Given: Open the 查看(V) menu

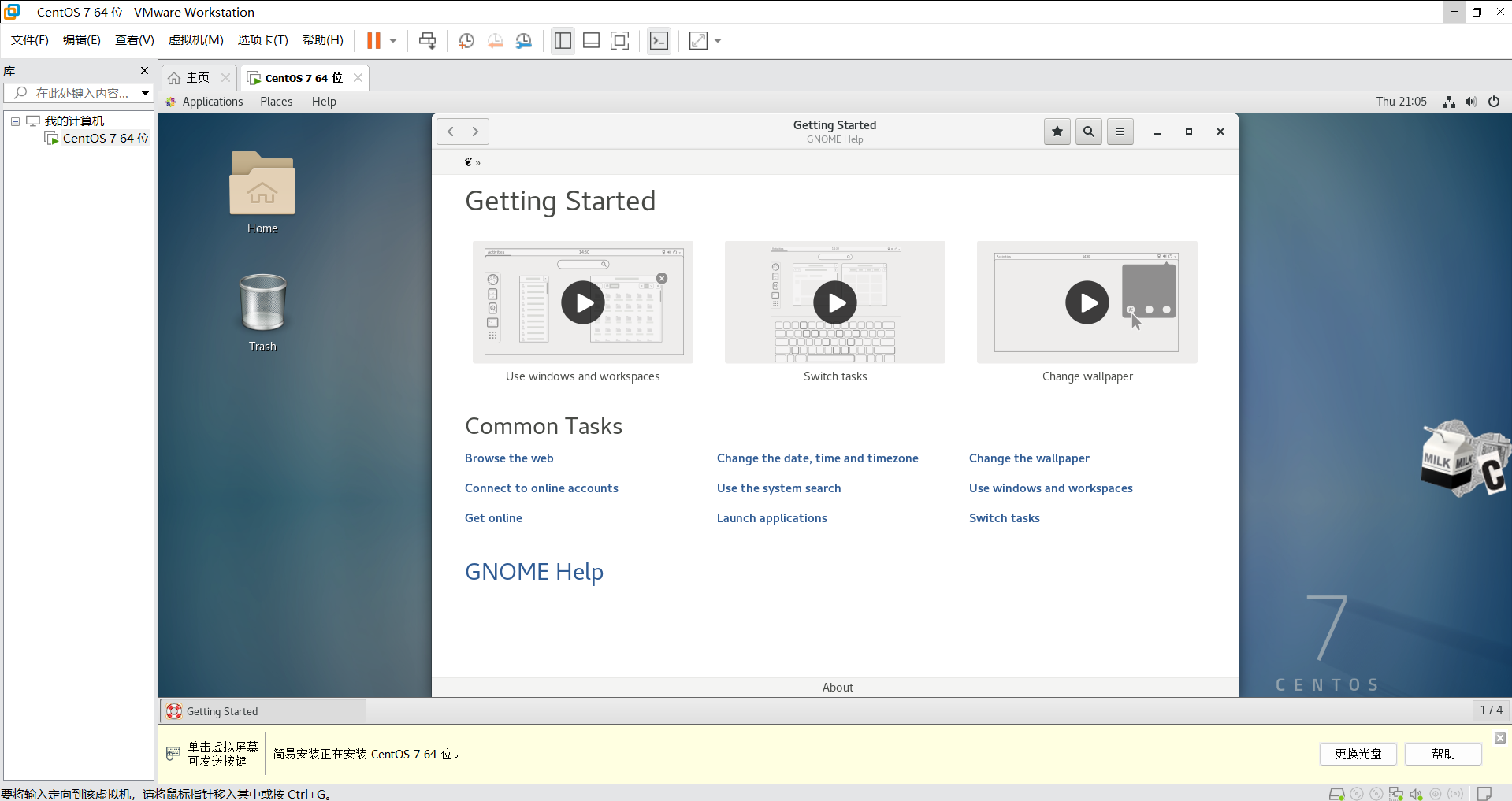Looking at the screenshot, I should (x=135, y=40).
